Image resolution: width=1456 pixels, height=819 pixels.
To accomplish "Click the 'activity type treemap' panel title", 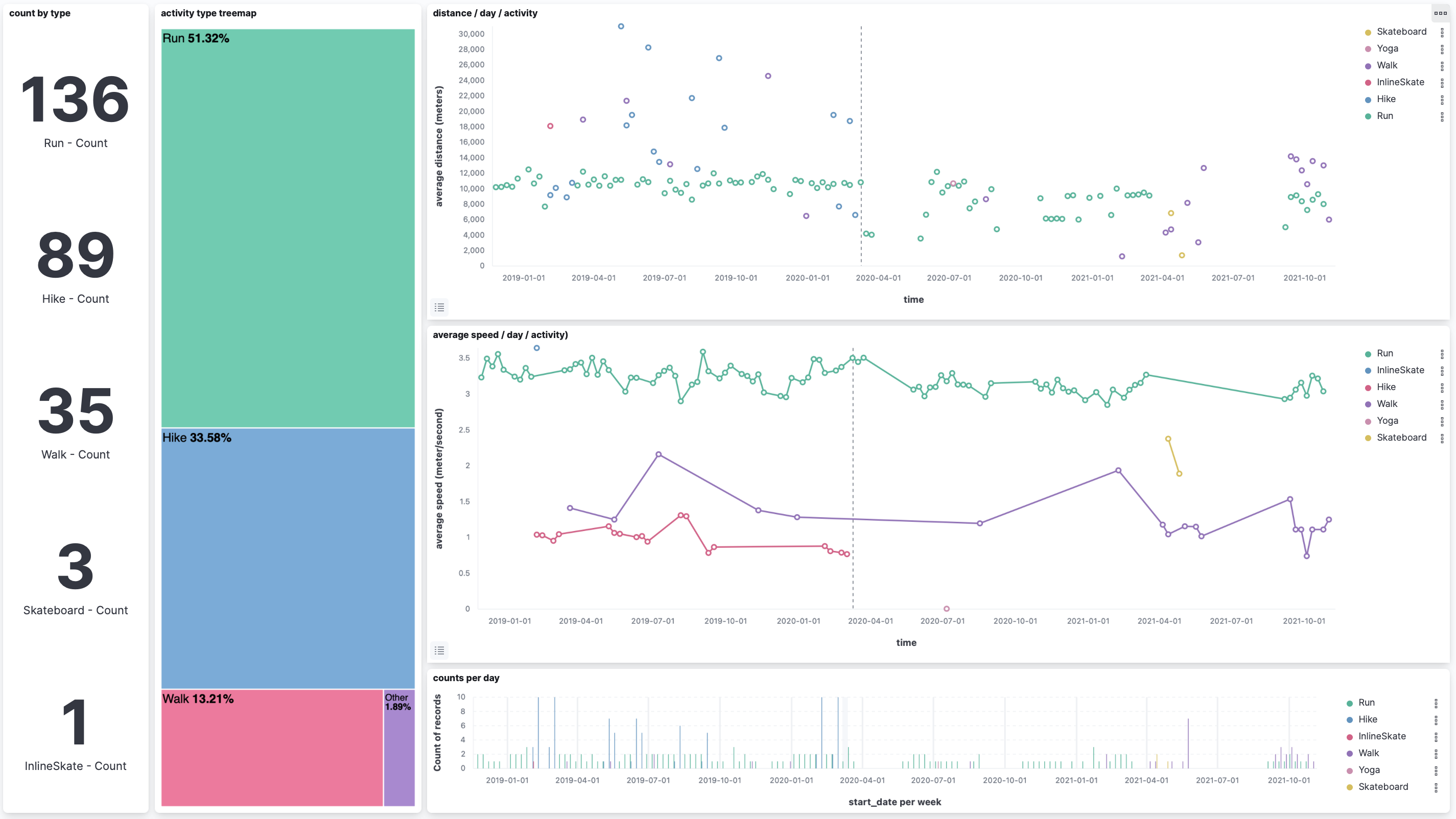I will pyautogui.click(x=208, y=13).
